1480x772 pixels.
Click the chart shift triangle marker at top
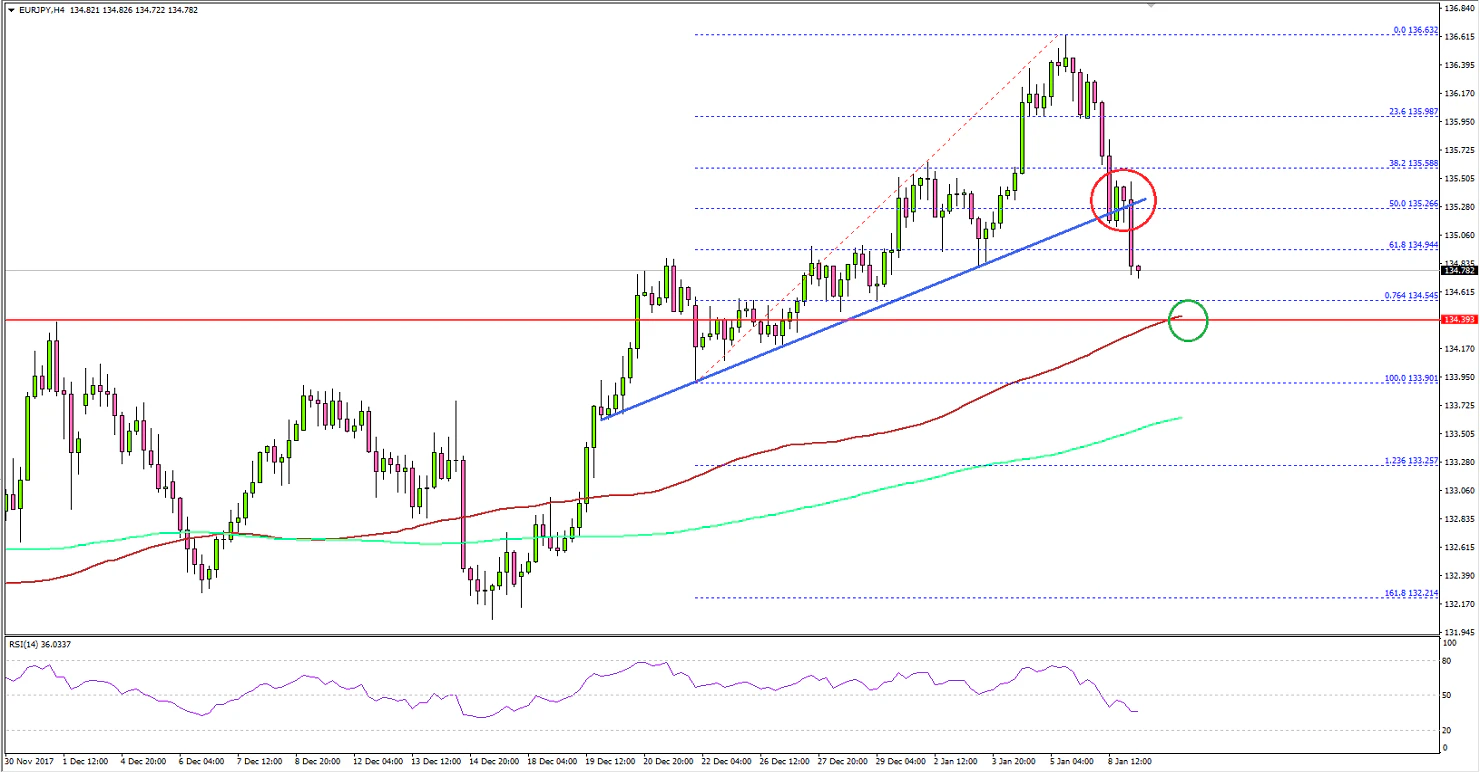pos(1150,5)
